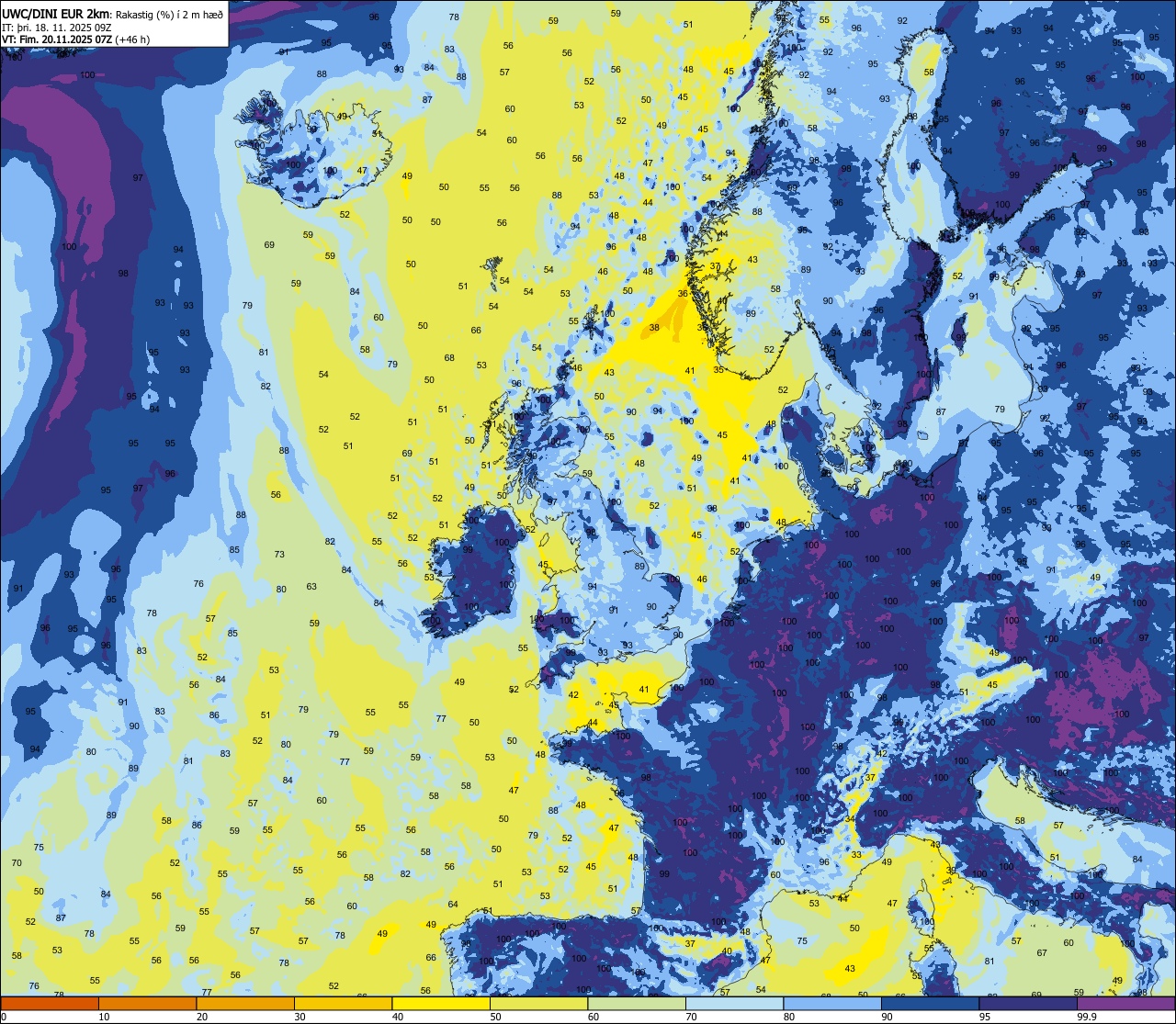Click the "33" humidity value on the map
The height and width of the screenshot is (1024, 1176).
coord(856,855)
